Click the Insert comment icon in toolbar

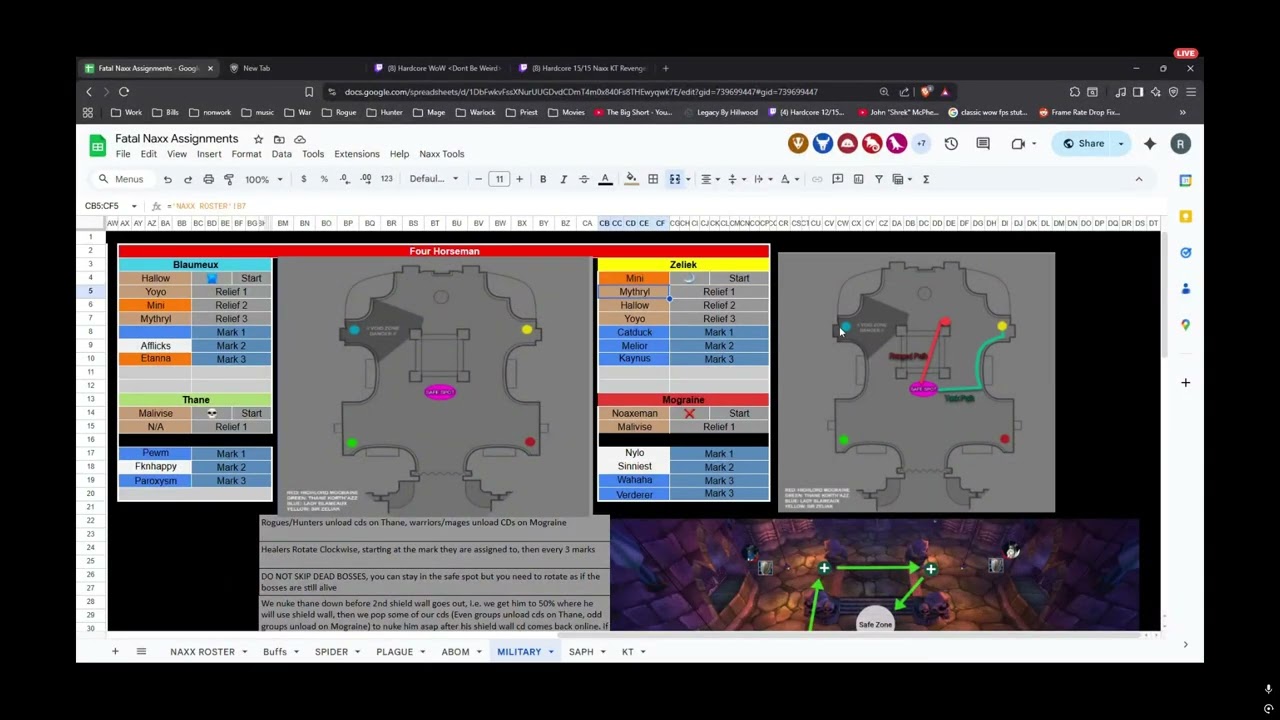pyautogui.click(x=837, y=179)
